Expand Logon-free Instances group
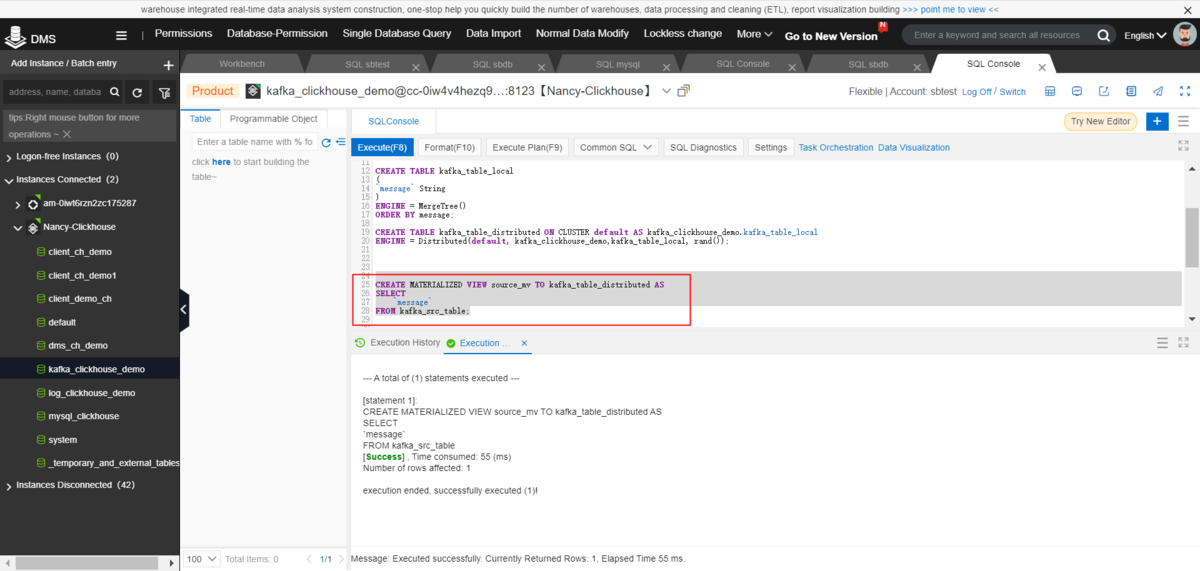Image resolution: width=1200 pixels, height=571 pixels. 9,156
